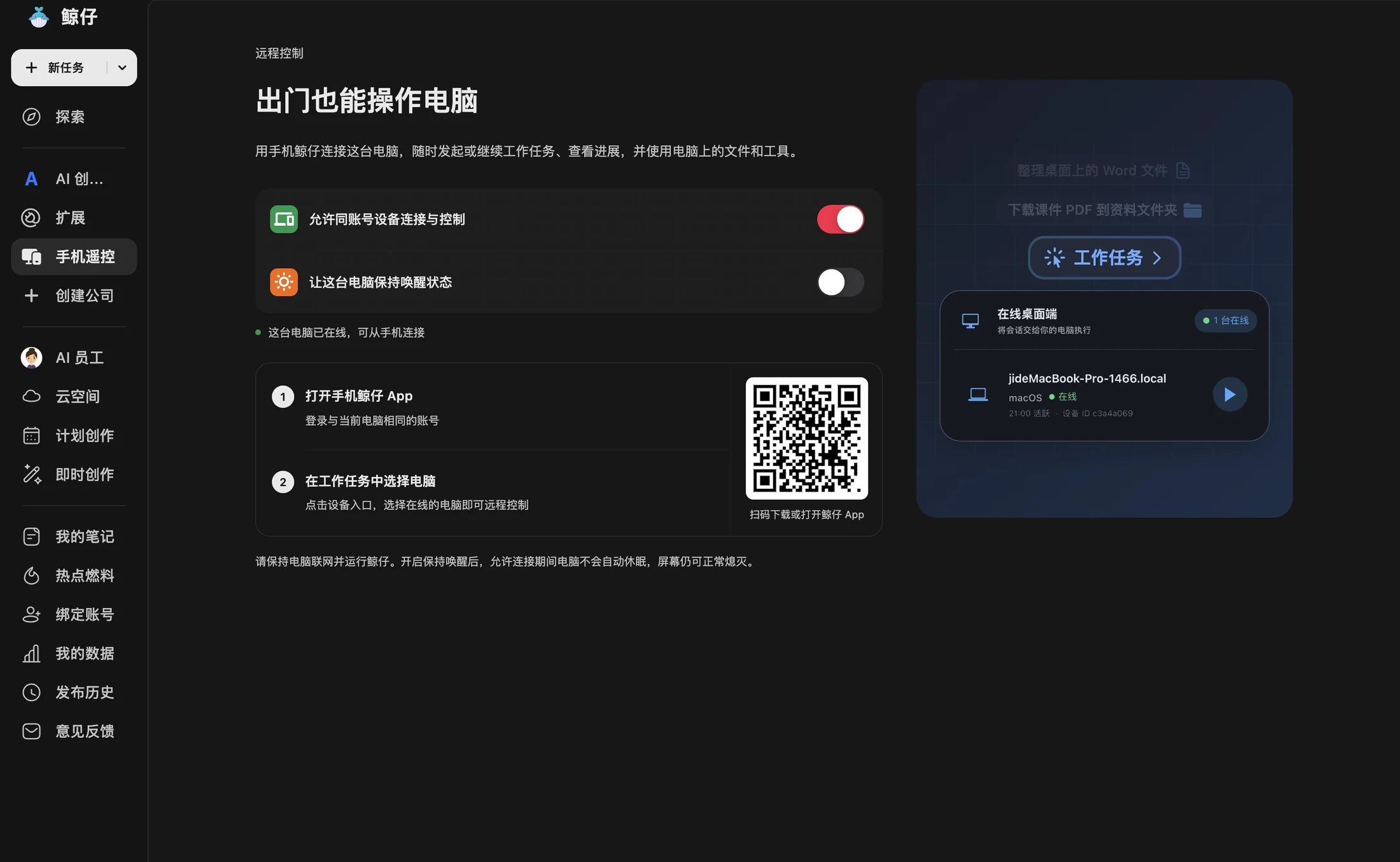Click the 在工作任务中选择电脑 step title
1400x862 pixels.
tap(370, 481)
